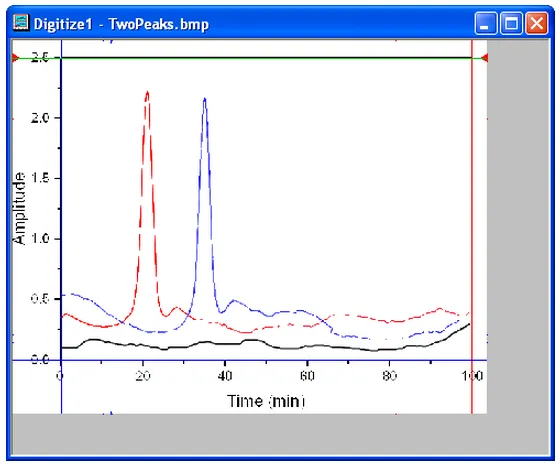Minimize the Digitize1 window
The height and width of the screenshot is (464, 559).
(485, 23)
